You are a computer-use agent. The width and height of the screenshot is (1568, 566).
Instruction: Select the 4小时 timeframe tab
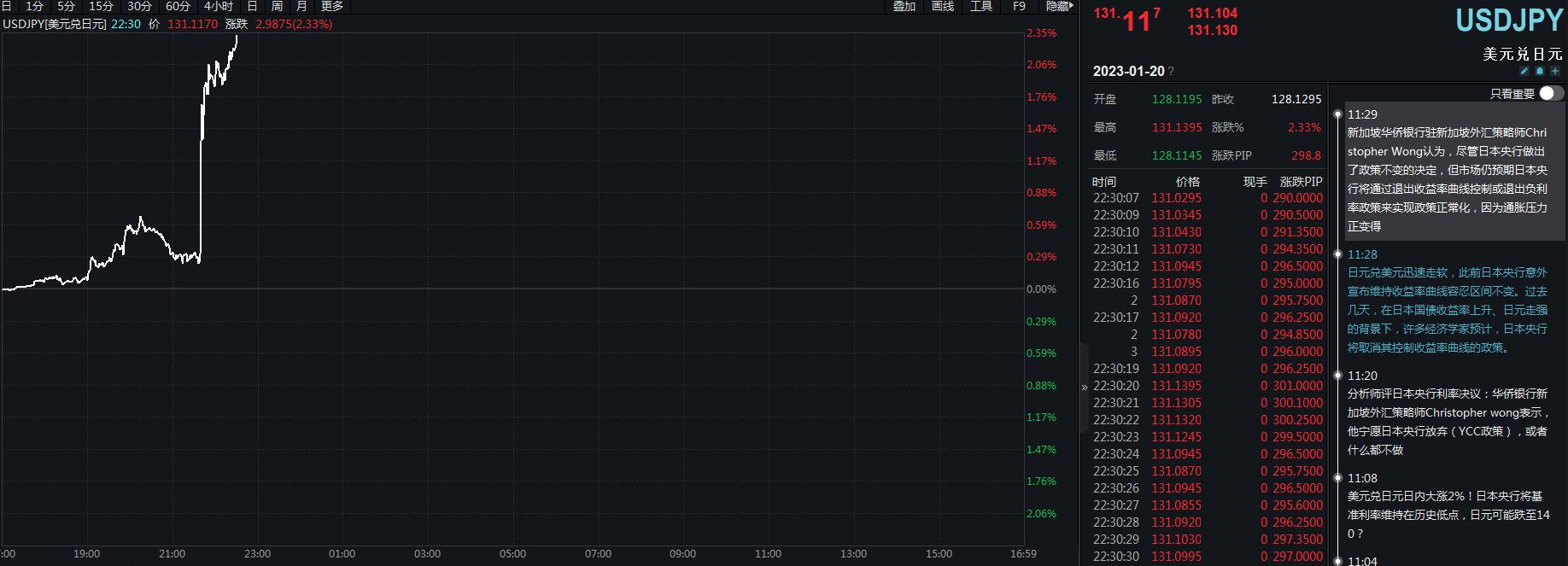(x=218, y=6)
